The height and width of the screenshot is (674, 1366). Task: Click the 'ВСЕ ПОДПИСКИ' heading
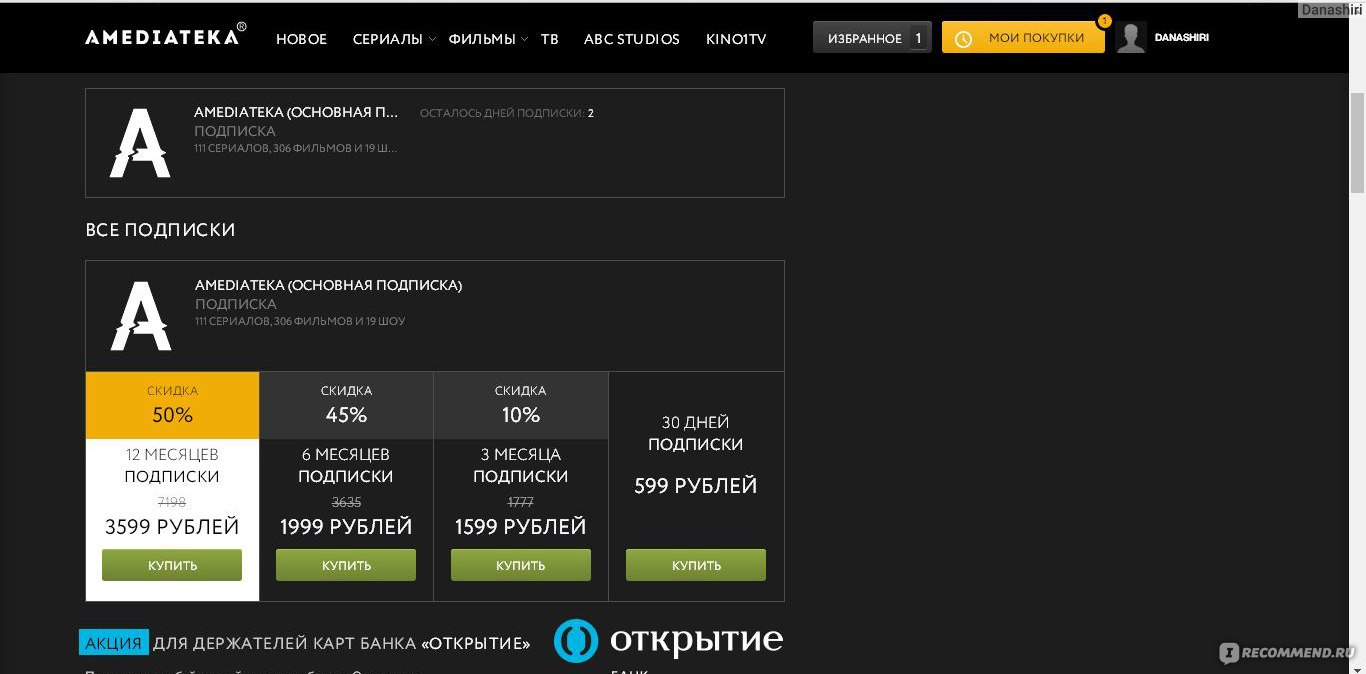[161, 230]
